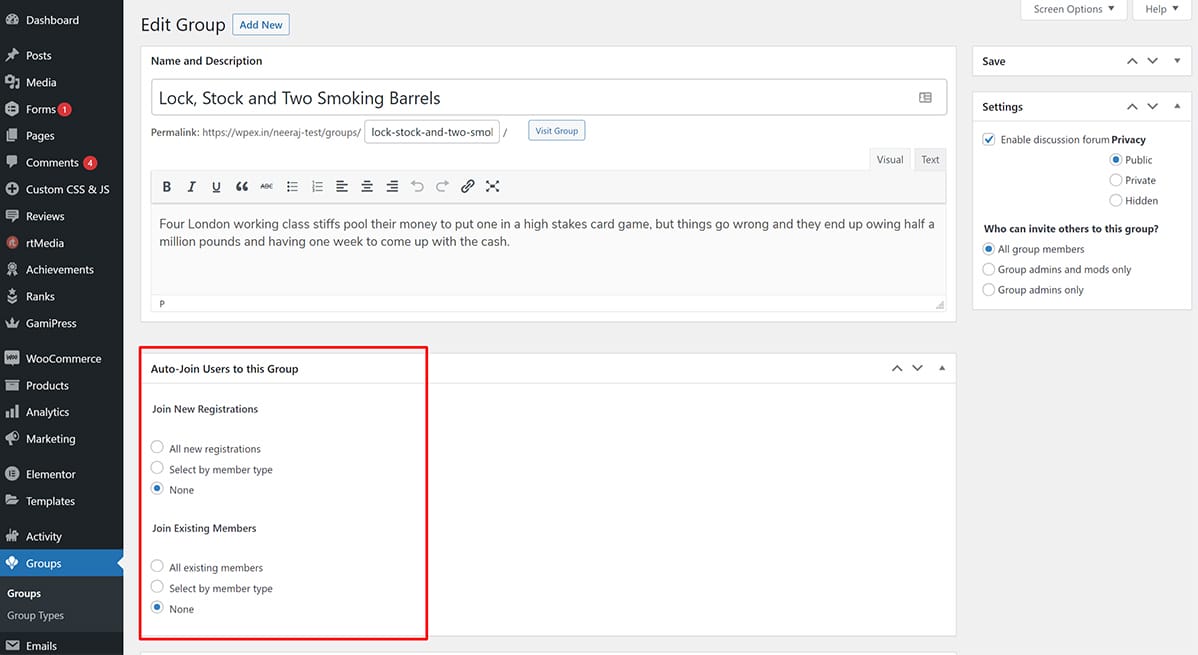Insert a bulleted list
The width and height of the screenshot is (1198, 655).
tap(292, 187)
